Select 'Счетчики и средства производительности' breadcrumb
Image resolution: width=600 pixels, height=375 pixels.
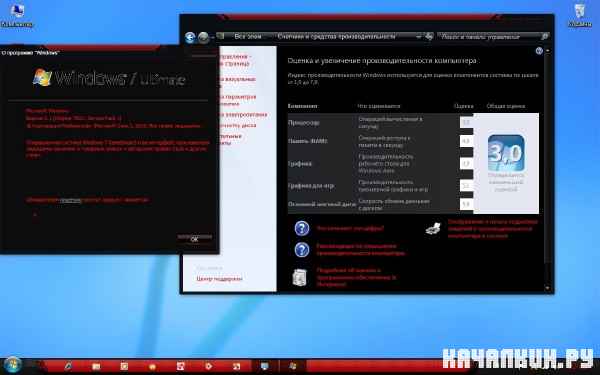pyautogui.click(x=336, y=36)
